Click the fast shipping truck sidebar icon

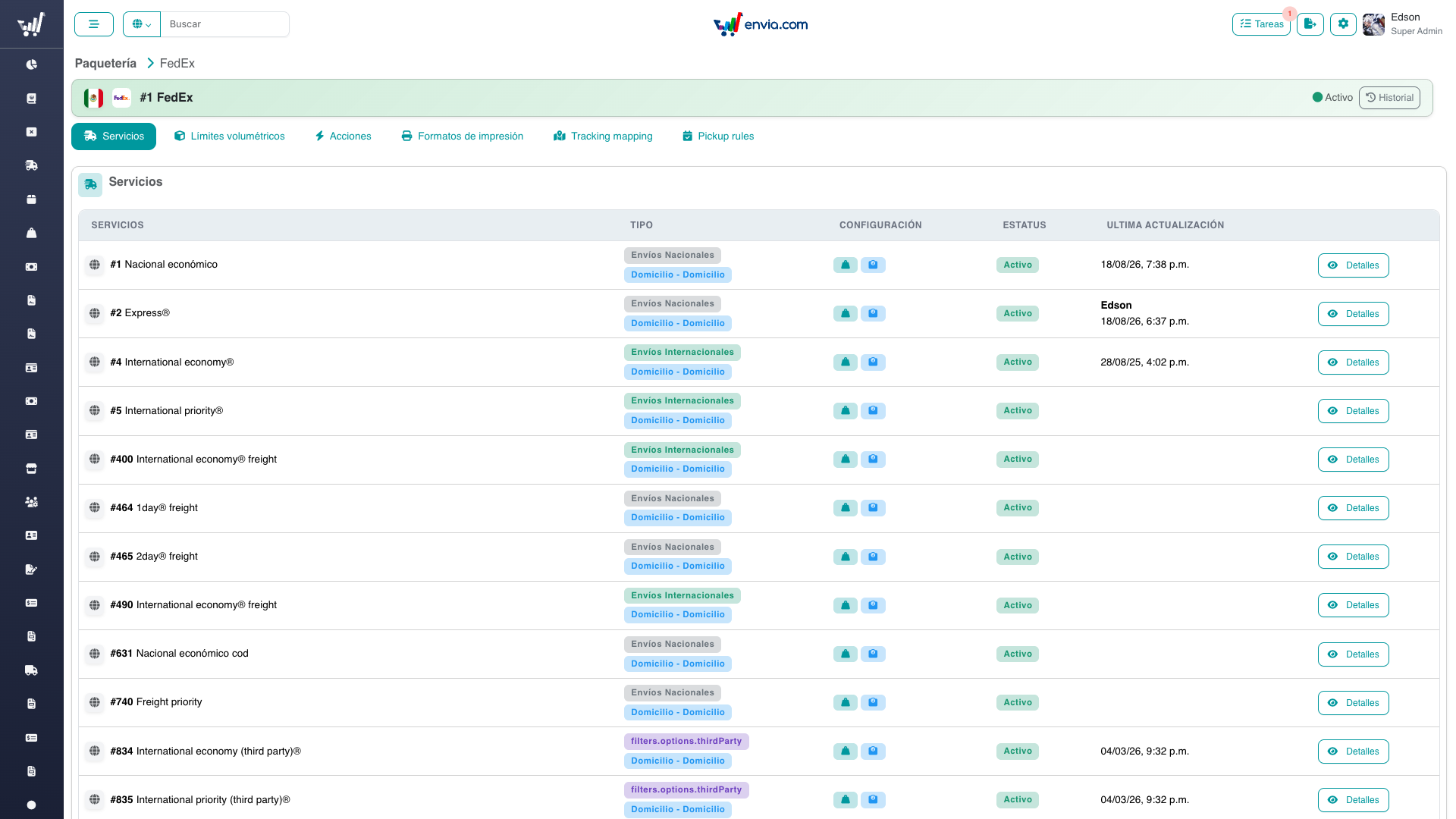[x=31, y=165]
